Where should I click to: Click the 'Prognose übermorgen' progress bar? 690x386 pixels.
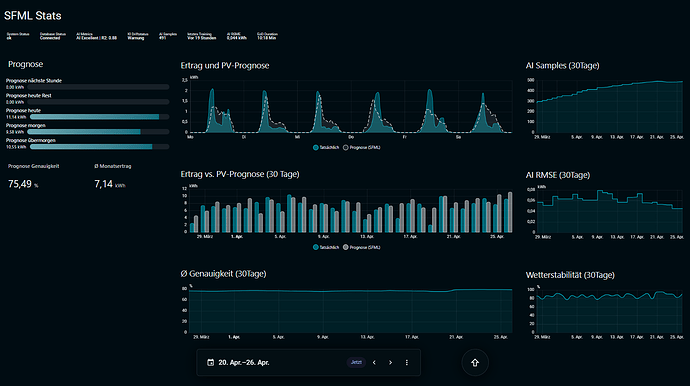click(x=99, y=147)
